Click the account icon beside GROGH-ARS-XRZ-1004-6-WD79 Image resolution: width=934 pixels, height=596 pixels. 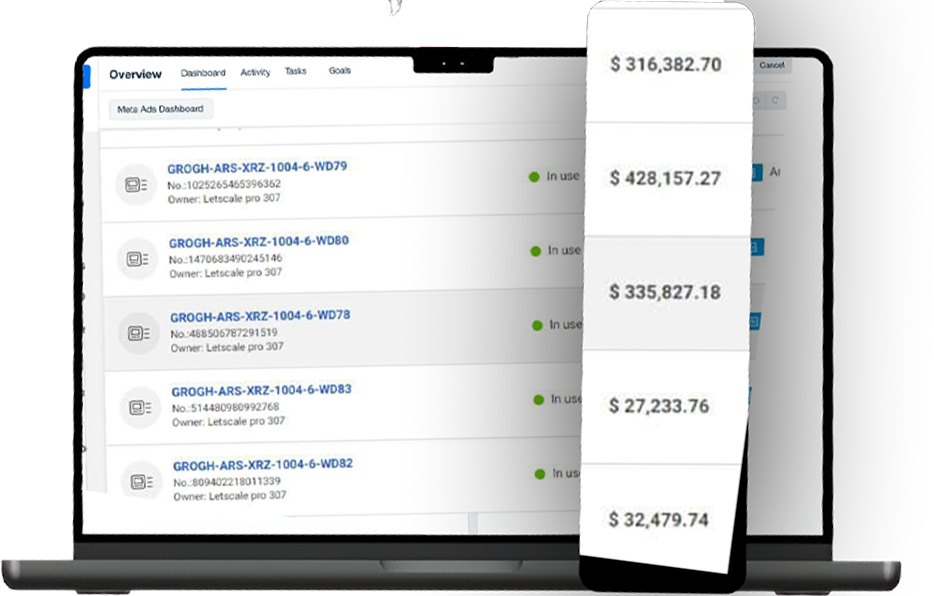pyautogui.click(x=135, y=185)
